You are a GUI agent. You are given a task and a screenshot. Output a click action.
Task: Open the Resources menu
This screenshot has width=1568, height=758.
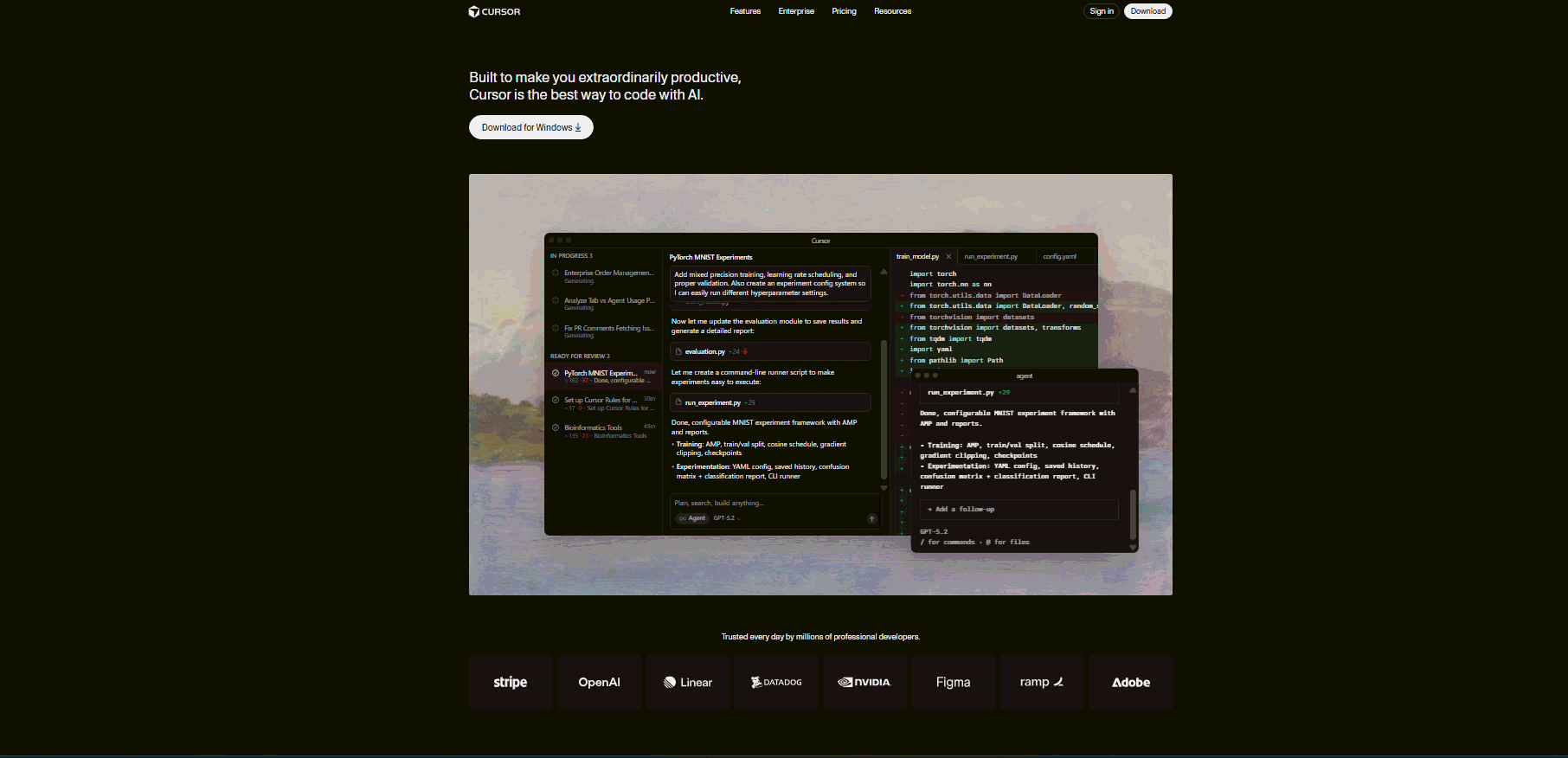pos(892,11)
